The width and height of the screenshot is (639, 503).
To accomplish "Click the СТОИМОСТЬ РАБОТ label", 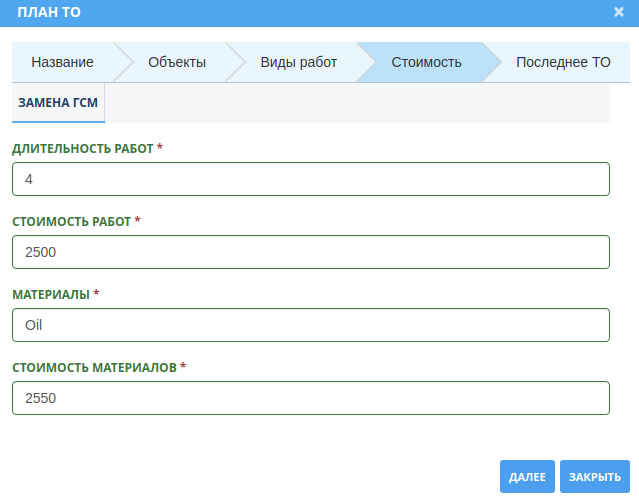I will 71,222.
